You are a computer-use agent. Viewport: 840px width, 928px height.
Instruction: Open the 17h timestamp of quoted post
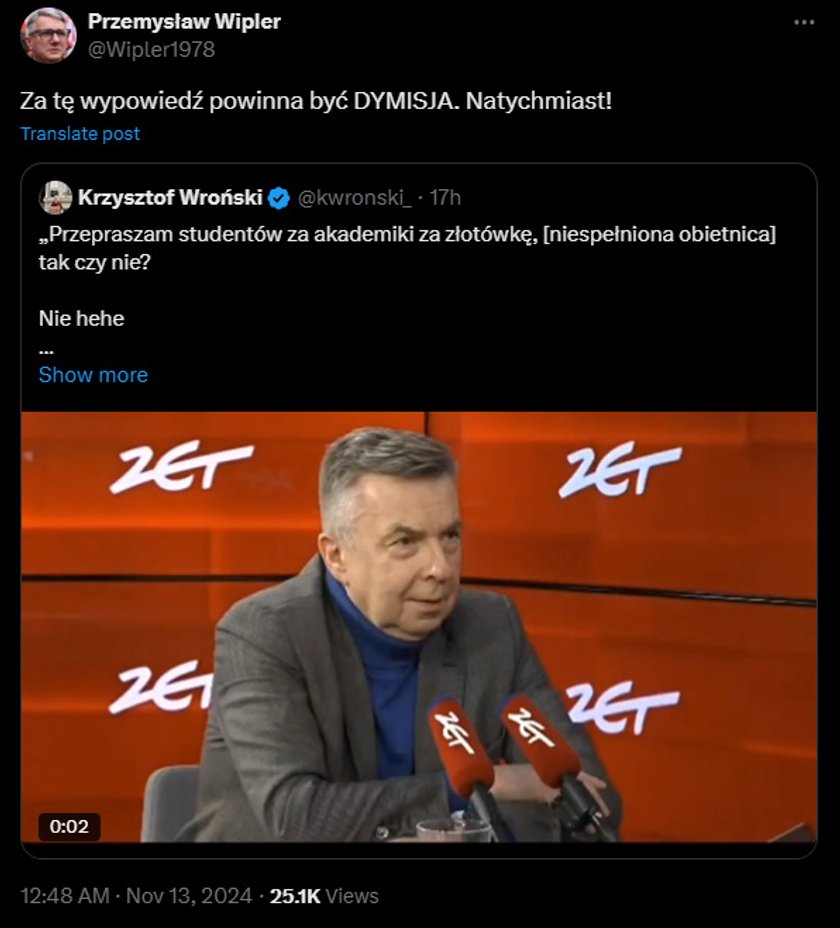point(445,198)
